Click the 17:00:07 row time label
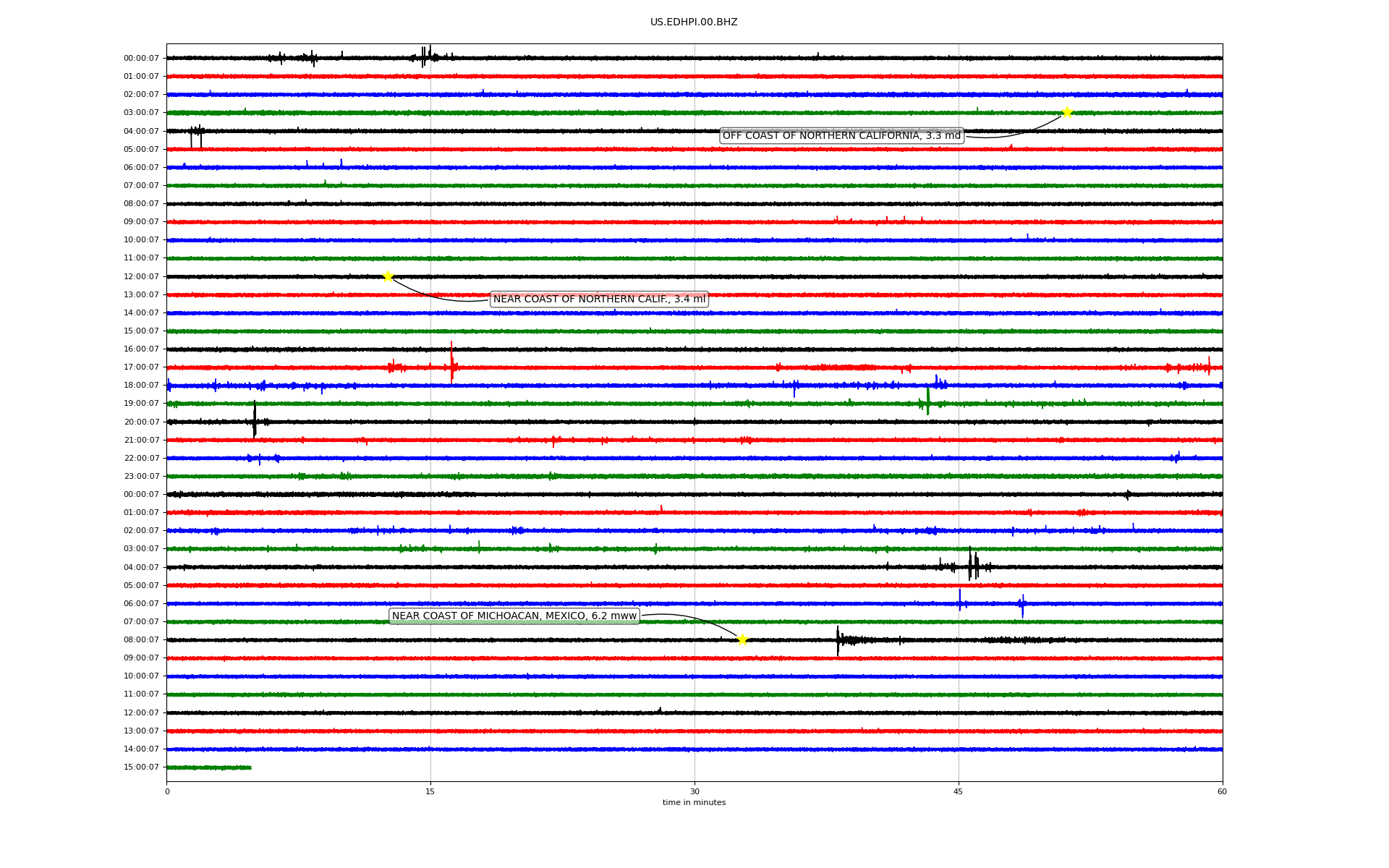This screenshot has width=1389, height=868. point(141,367)
